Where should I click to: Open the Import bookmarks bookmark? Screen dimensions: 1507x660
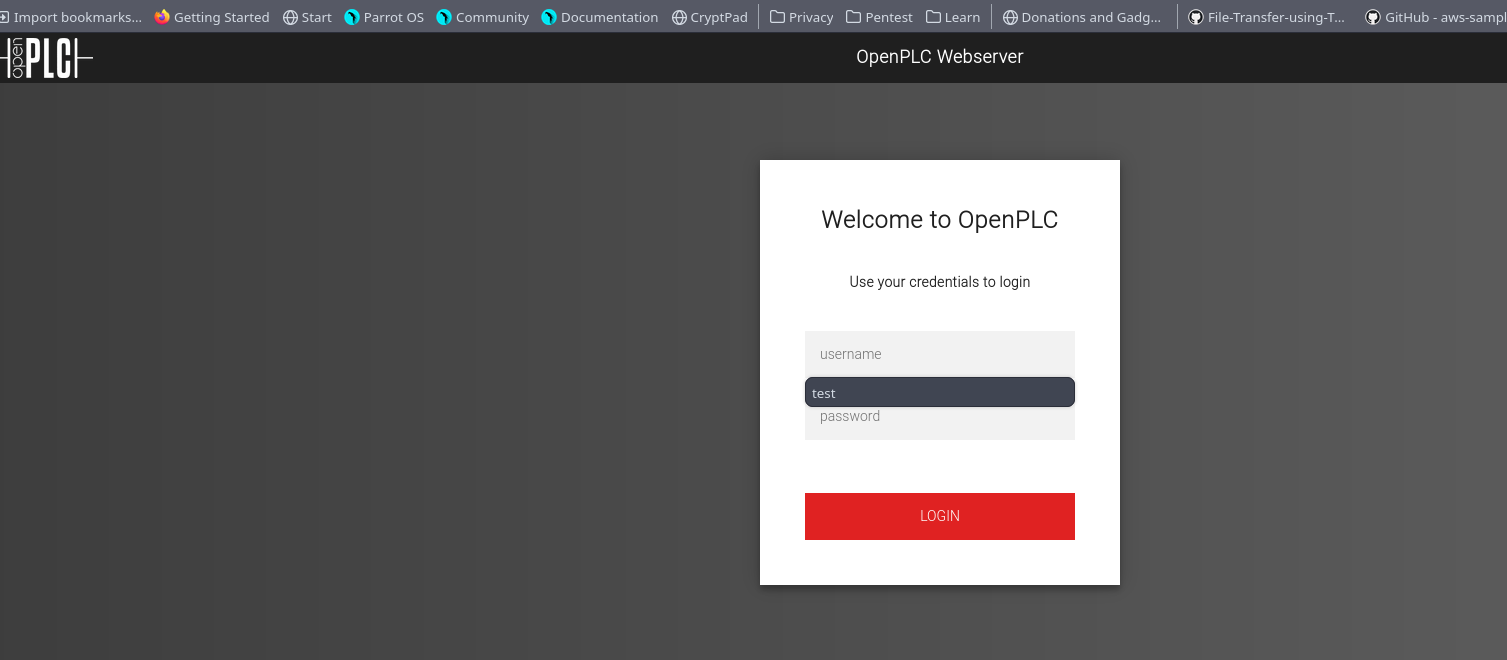(x=70, y=17)
